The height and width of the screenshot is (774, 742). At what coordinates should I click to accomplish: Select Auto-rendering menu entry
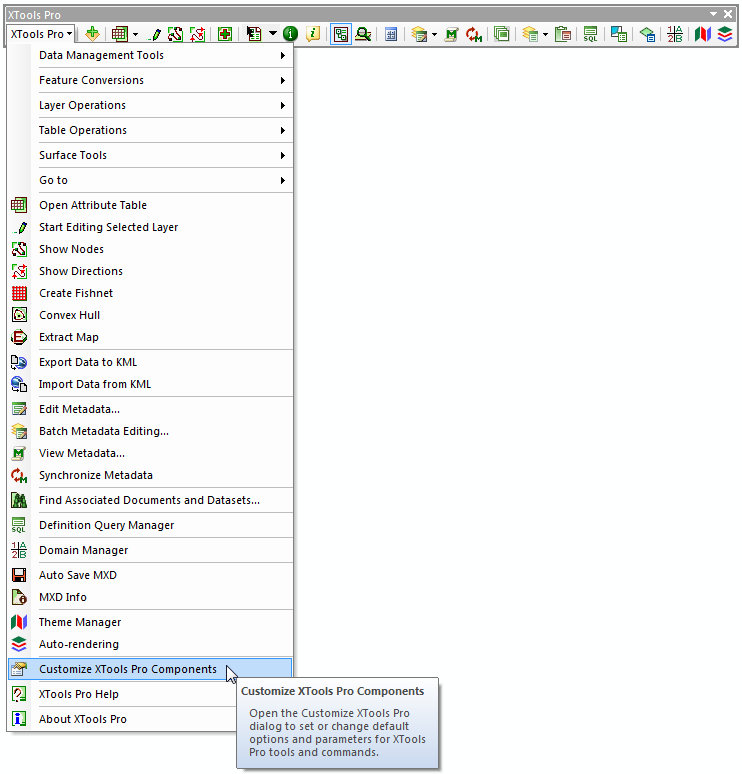151,644
